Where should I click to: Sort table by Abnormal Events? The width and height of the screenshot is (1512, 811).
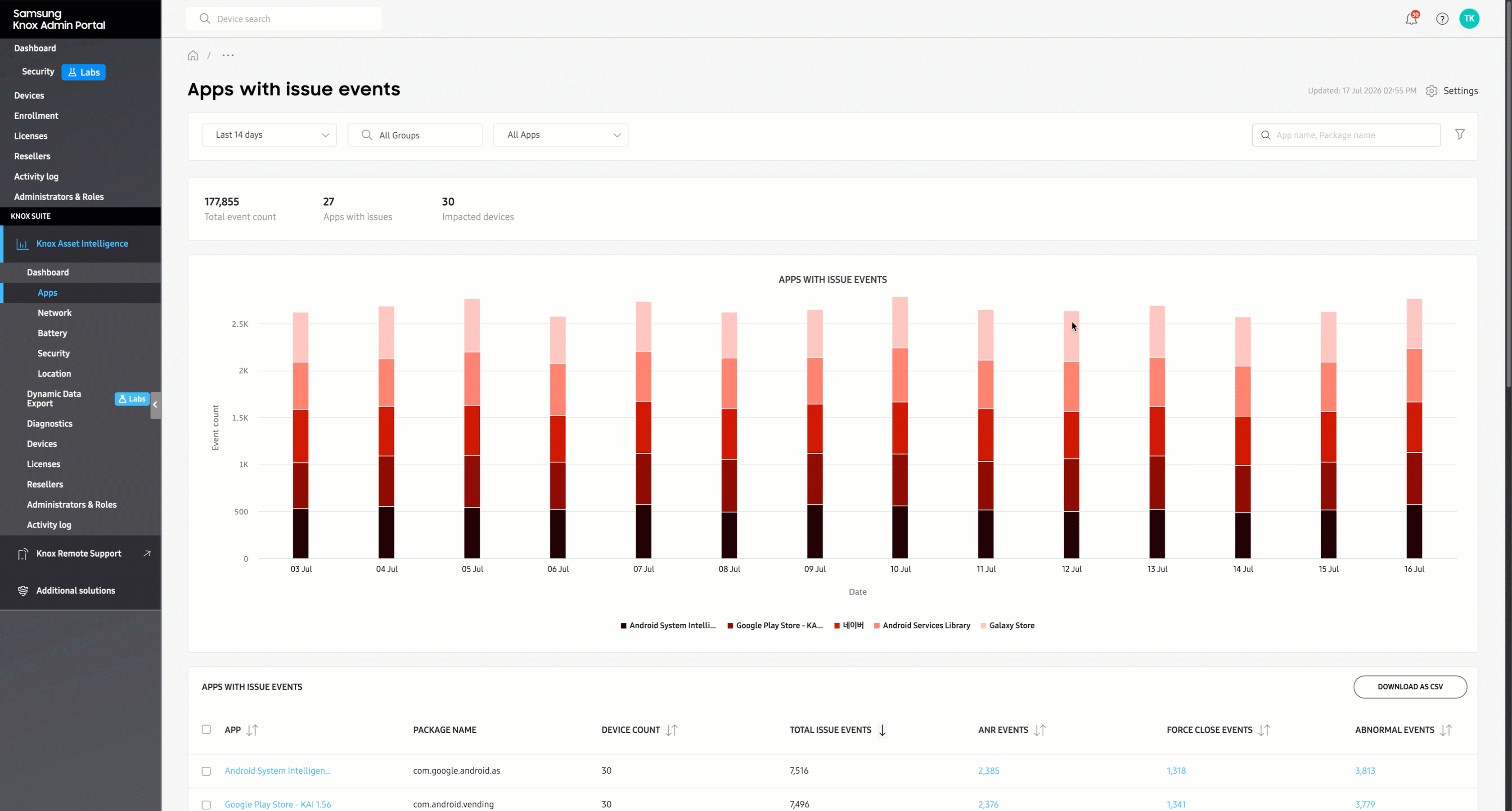point(1446,730)
